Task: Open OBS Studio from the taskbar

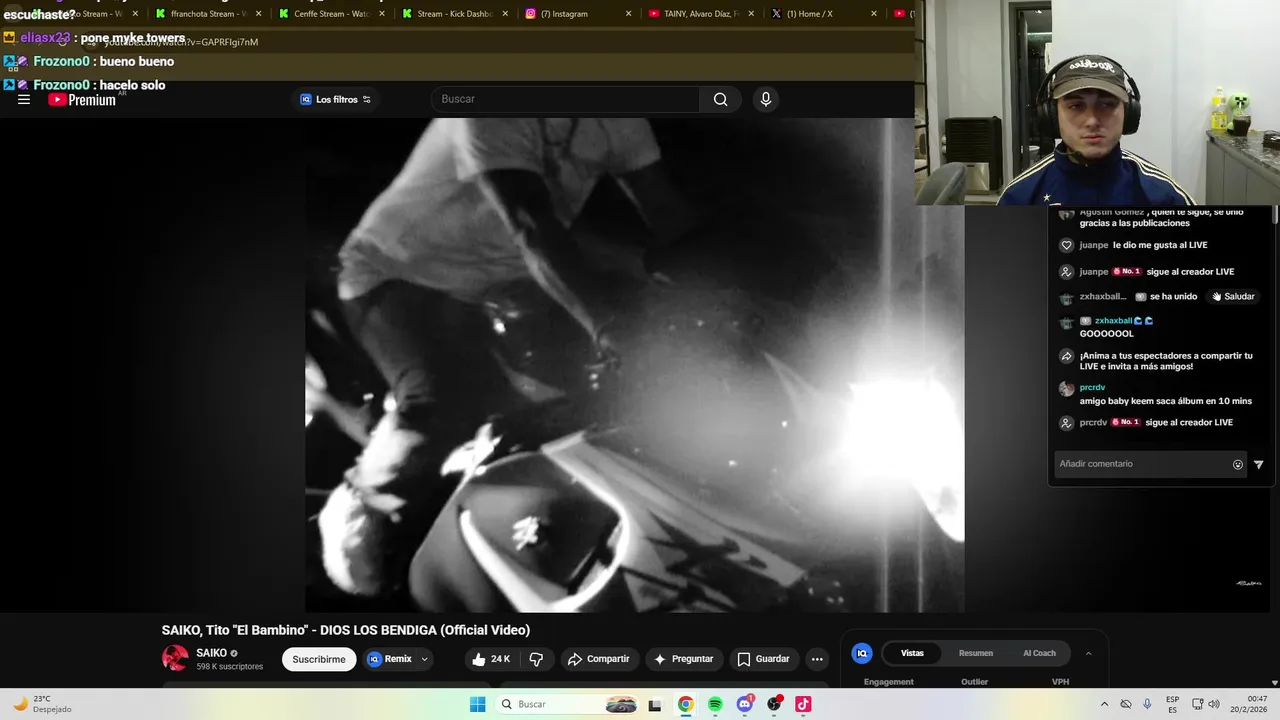Action: pos(774,704)
